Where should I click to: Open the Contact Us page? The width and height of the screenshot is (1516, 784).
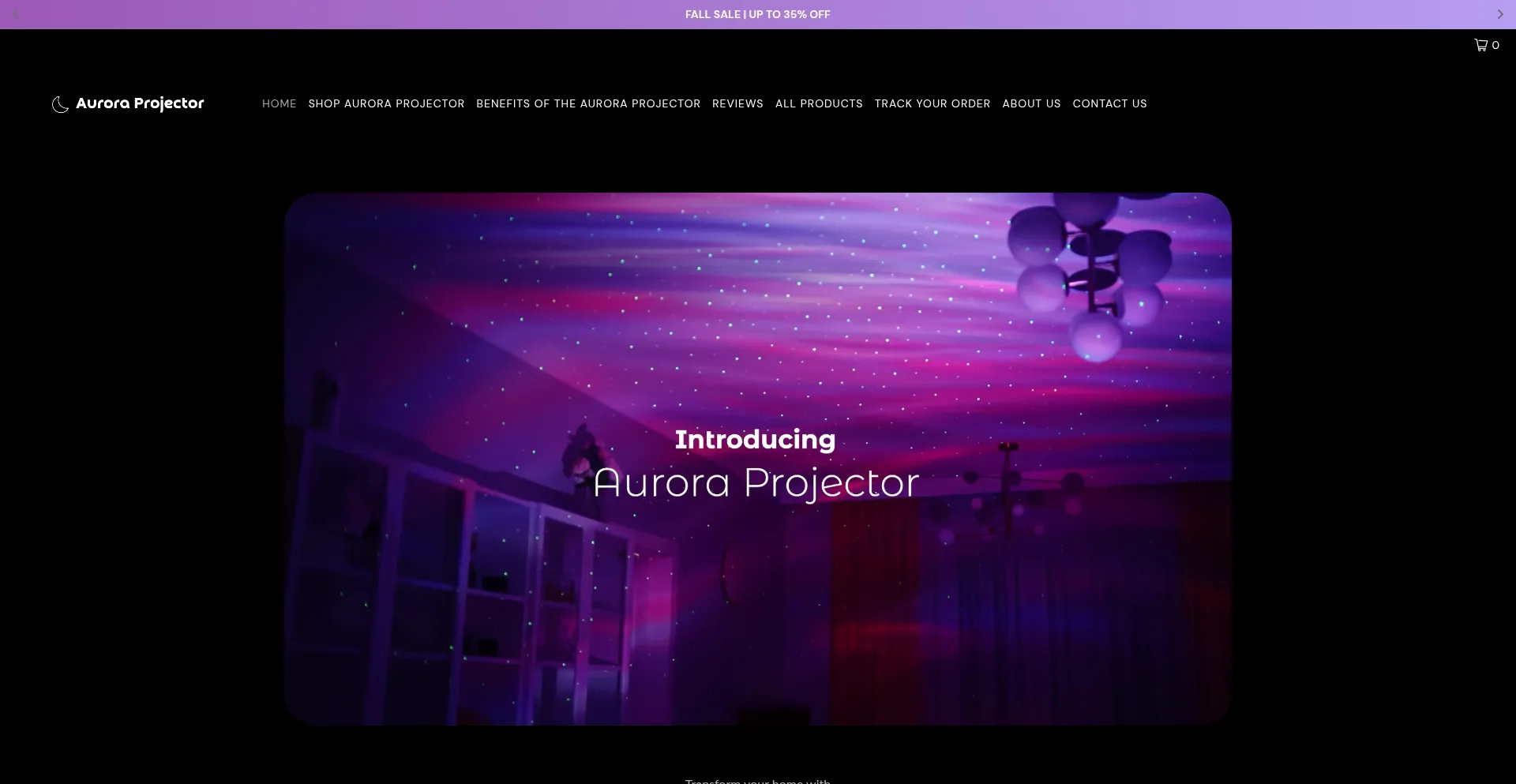[x=1109, y=103]
